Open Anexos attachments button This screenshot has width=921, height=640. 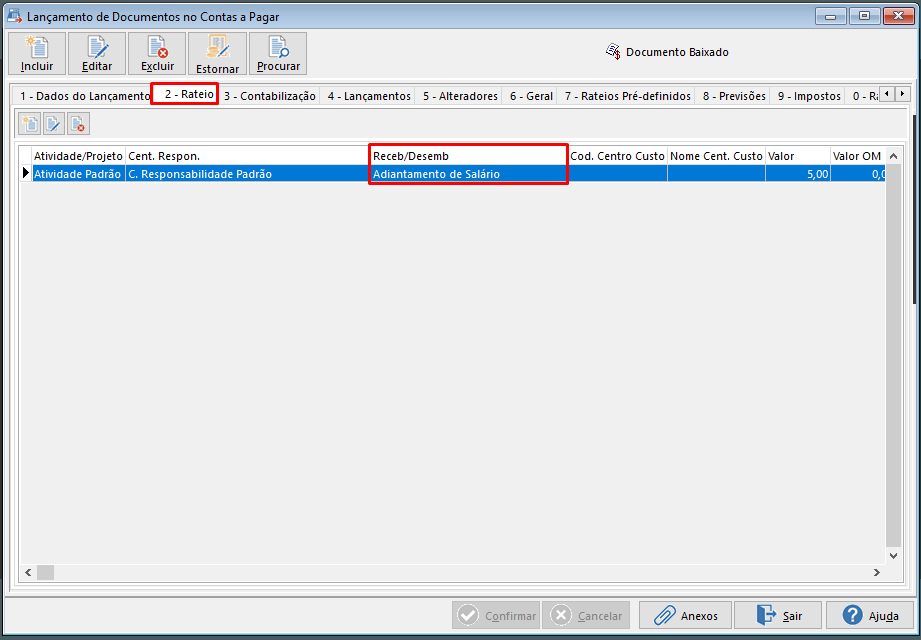tap(685, 615)
